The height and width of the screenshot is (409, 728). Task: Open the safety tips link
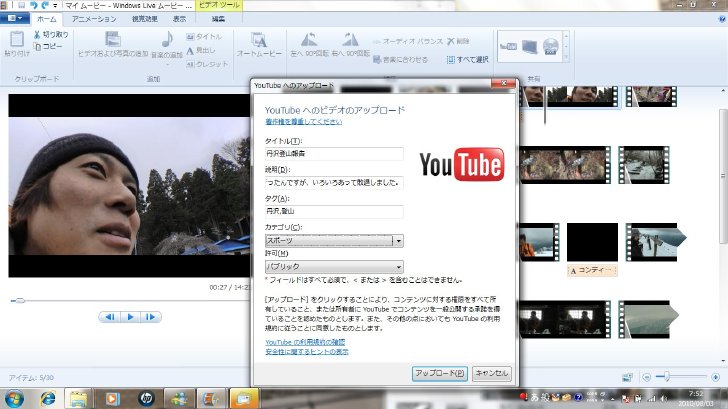click(x=307, y=352)
